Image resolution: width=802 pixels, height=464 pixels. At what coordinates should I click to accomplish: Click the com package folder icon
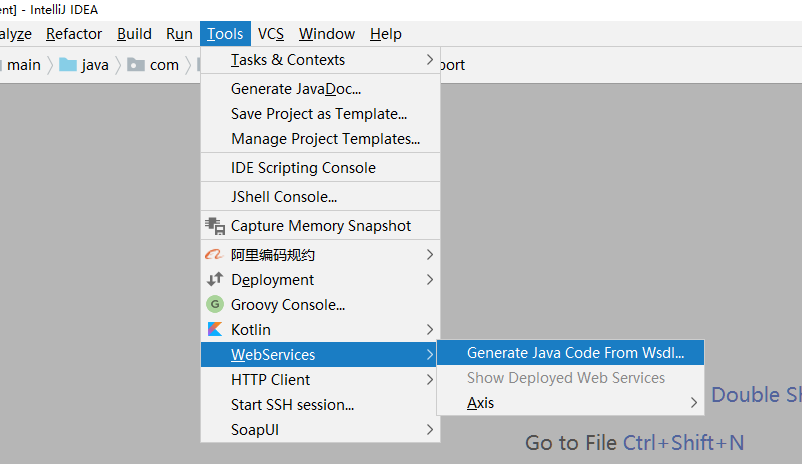pyautogui.click(x=136, y=64)
